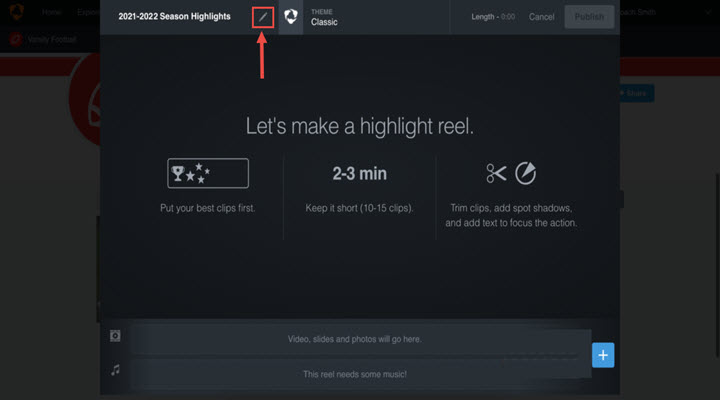This screenshot has height=400, width=720.
Task: Click the pencil edit title icon
Action: coord(263,17)
